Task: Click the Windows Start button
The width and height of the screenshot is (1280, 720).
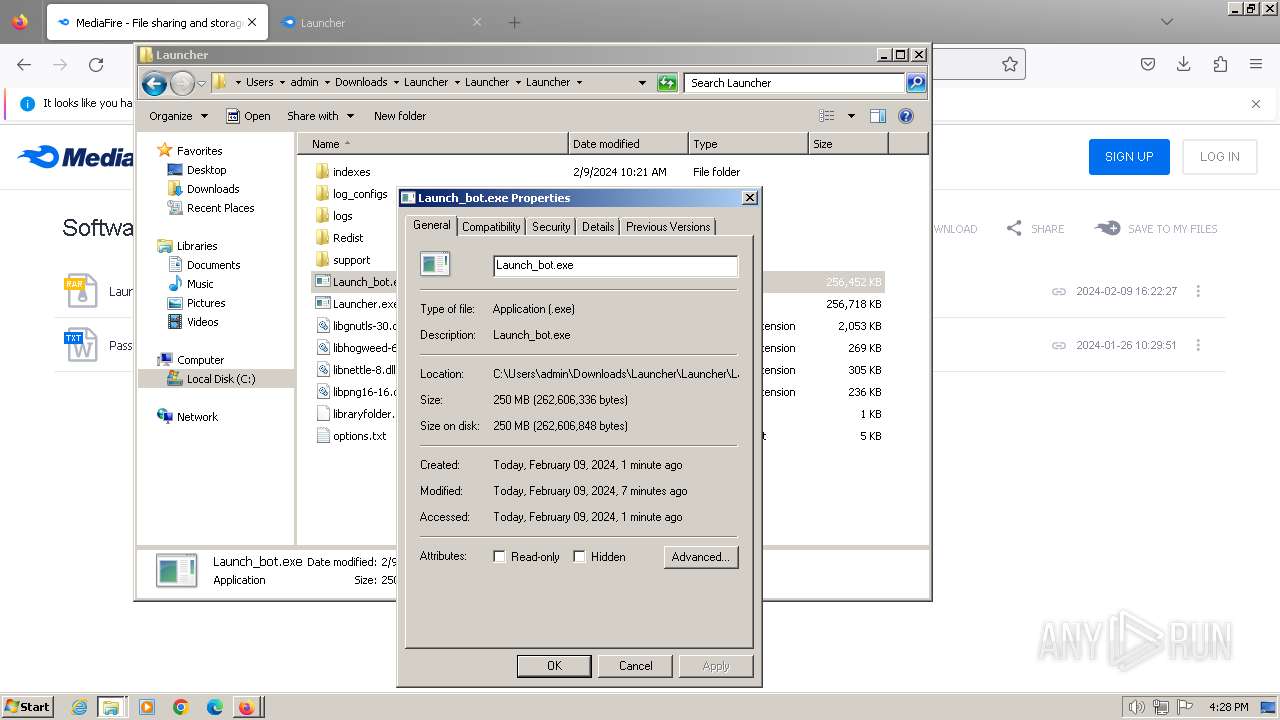Action: point(27,706)
